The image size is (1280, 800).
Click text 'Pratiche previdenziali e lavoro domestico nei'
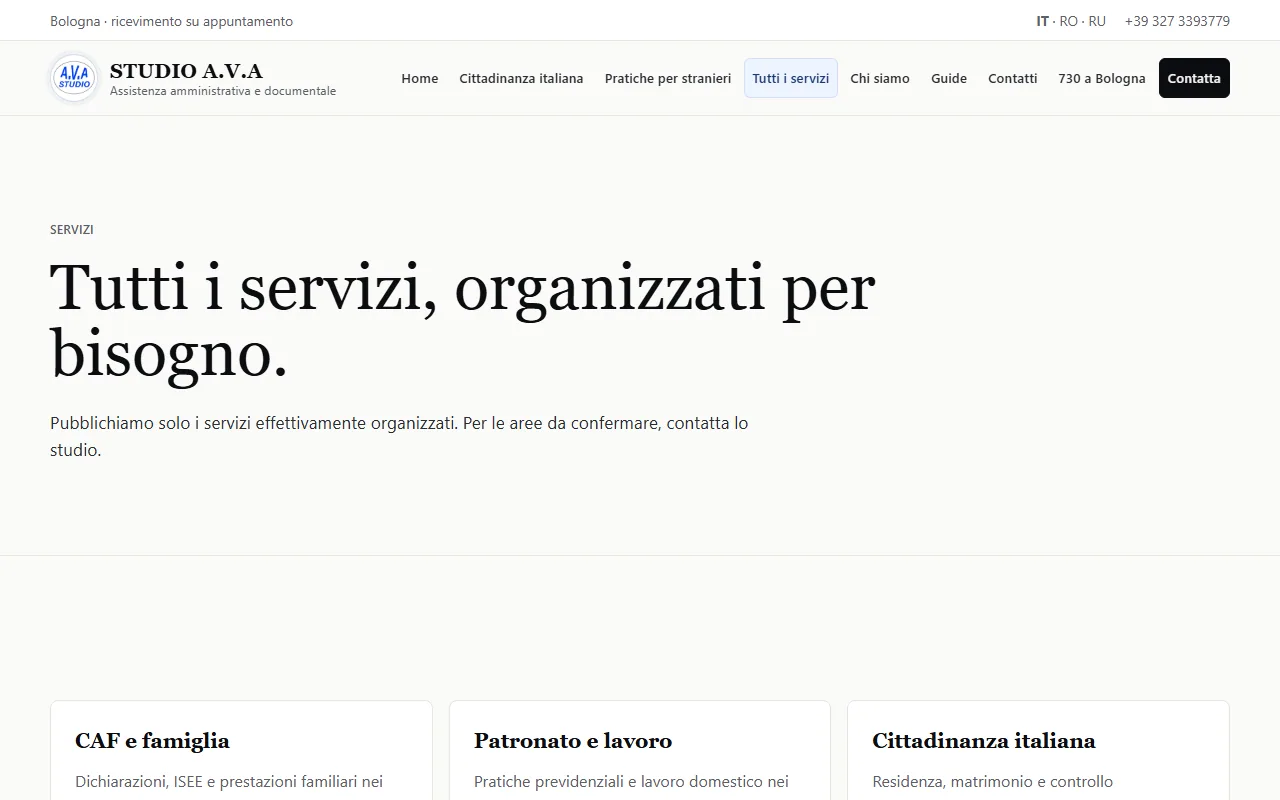(631, 781)
